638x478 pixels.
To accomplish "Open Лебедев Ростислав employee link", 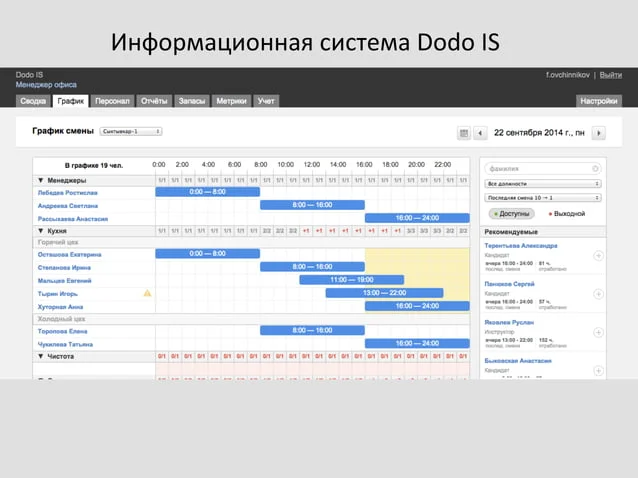I will click(68, 193).
